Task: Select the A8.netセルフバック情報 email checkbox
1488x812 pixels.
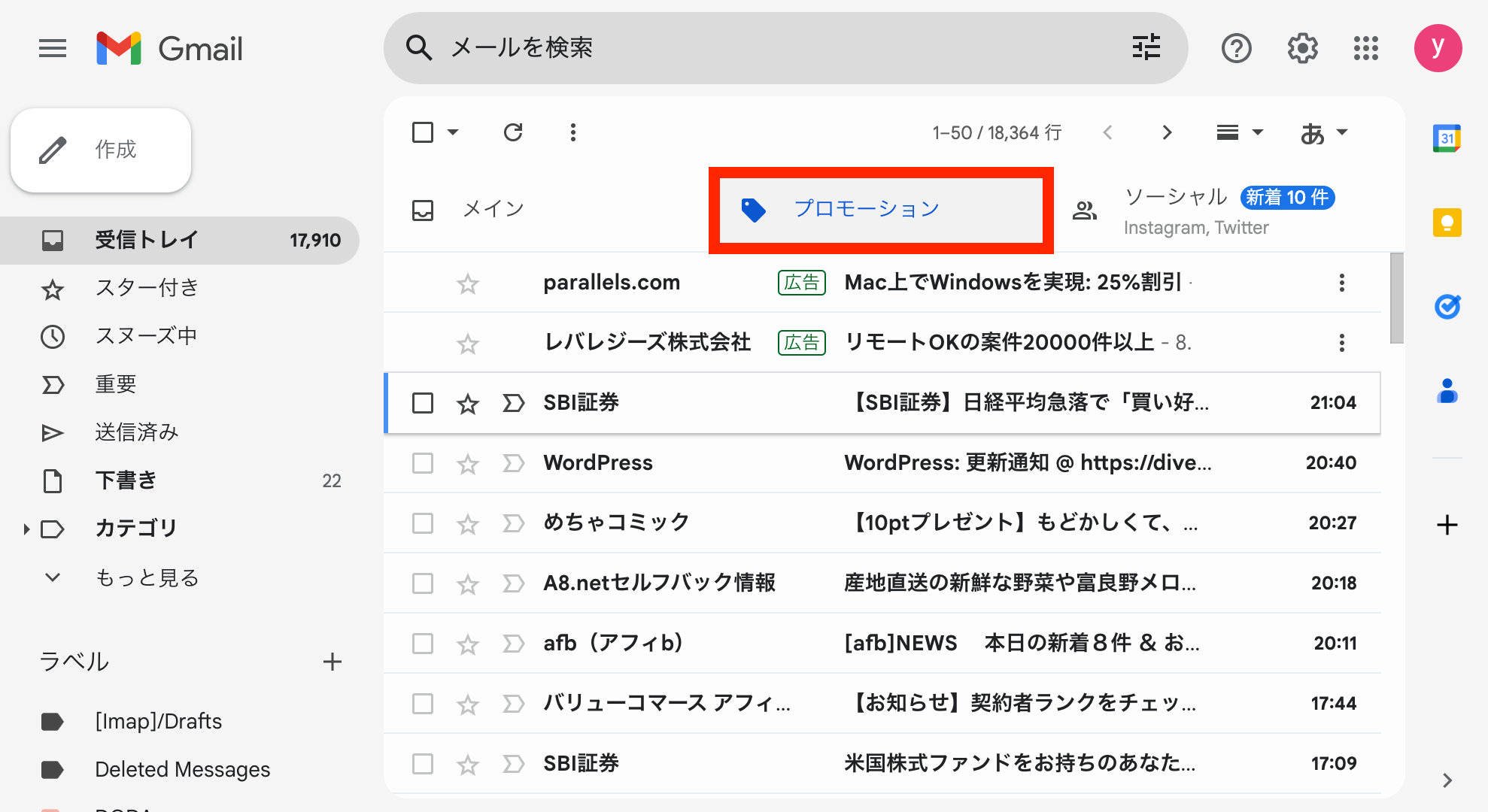Action: point(423,583)
